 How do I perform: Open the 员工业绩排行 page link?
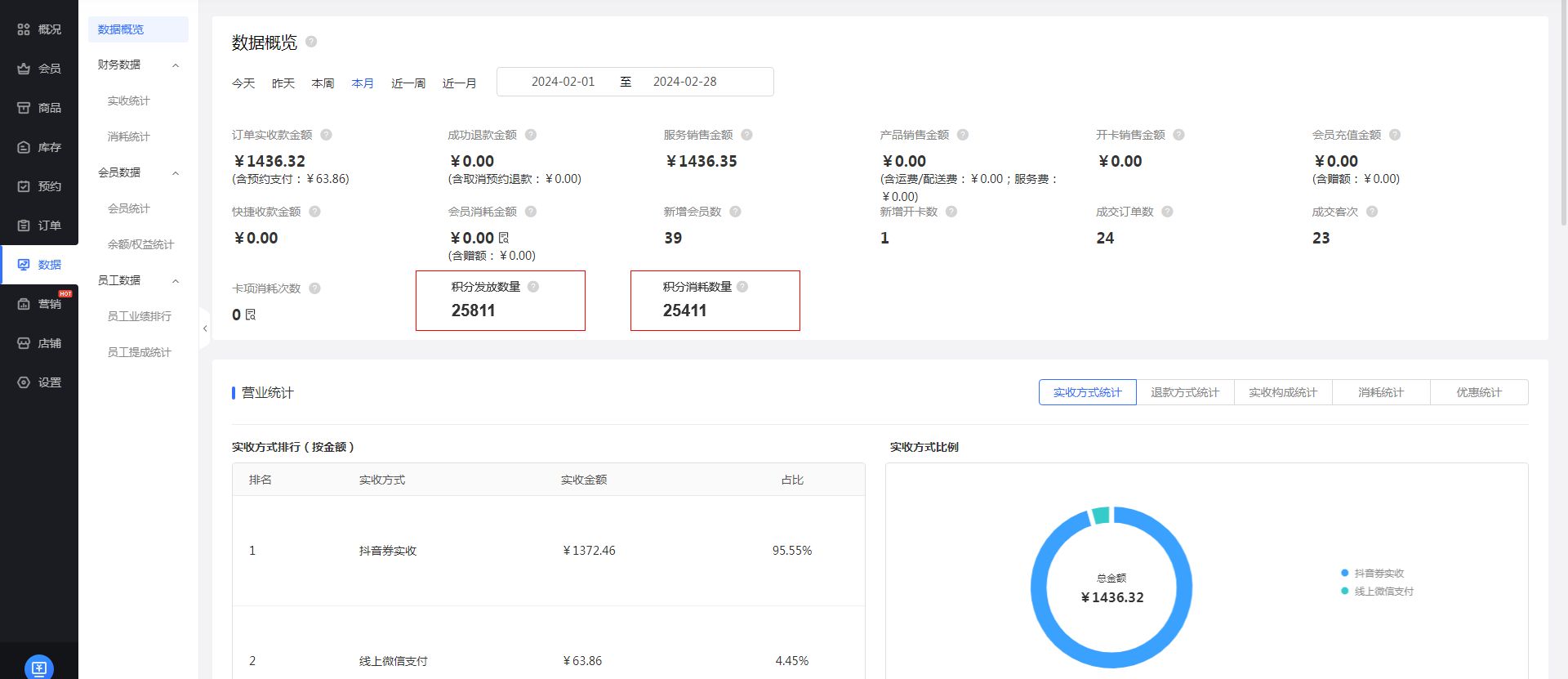pos(140,316)
